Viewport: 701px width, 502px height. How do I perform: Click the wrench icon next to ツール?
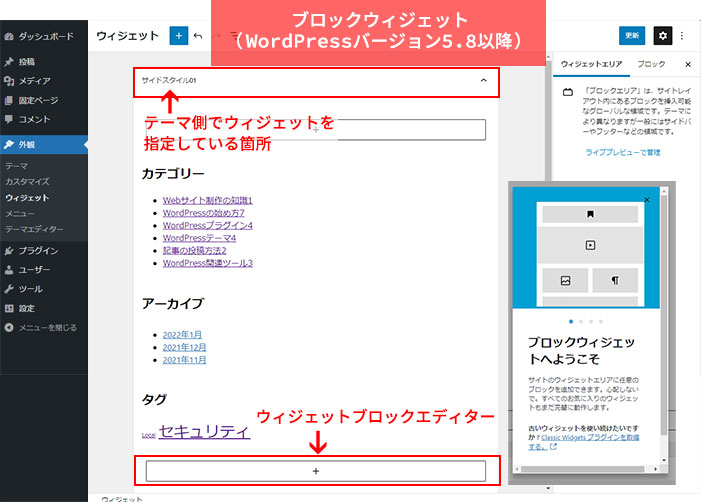(x=9, y=289)
